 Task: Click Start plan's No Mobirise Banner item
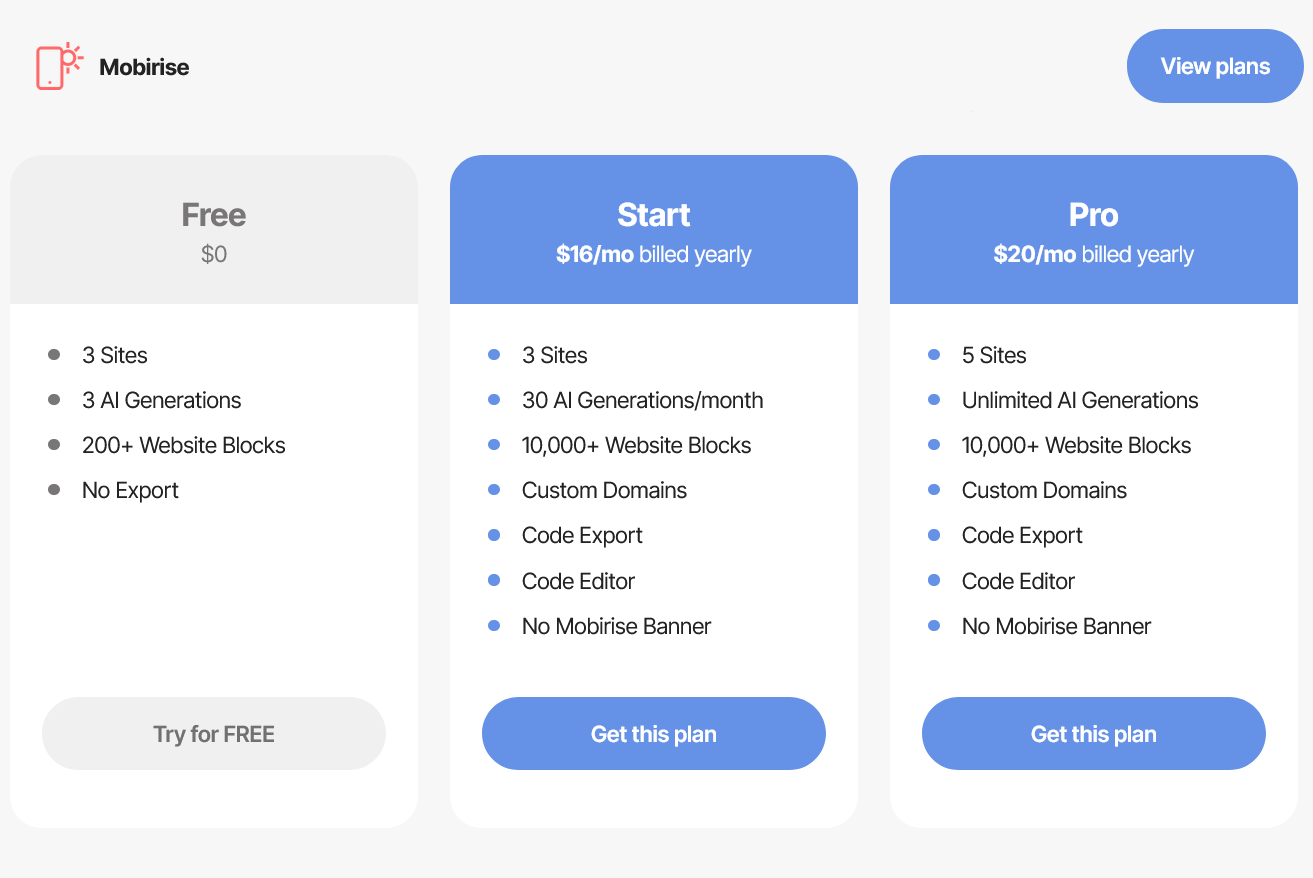616,626
